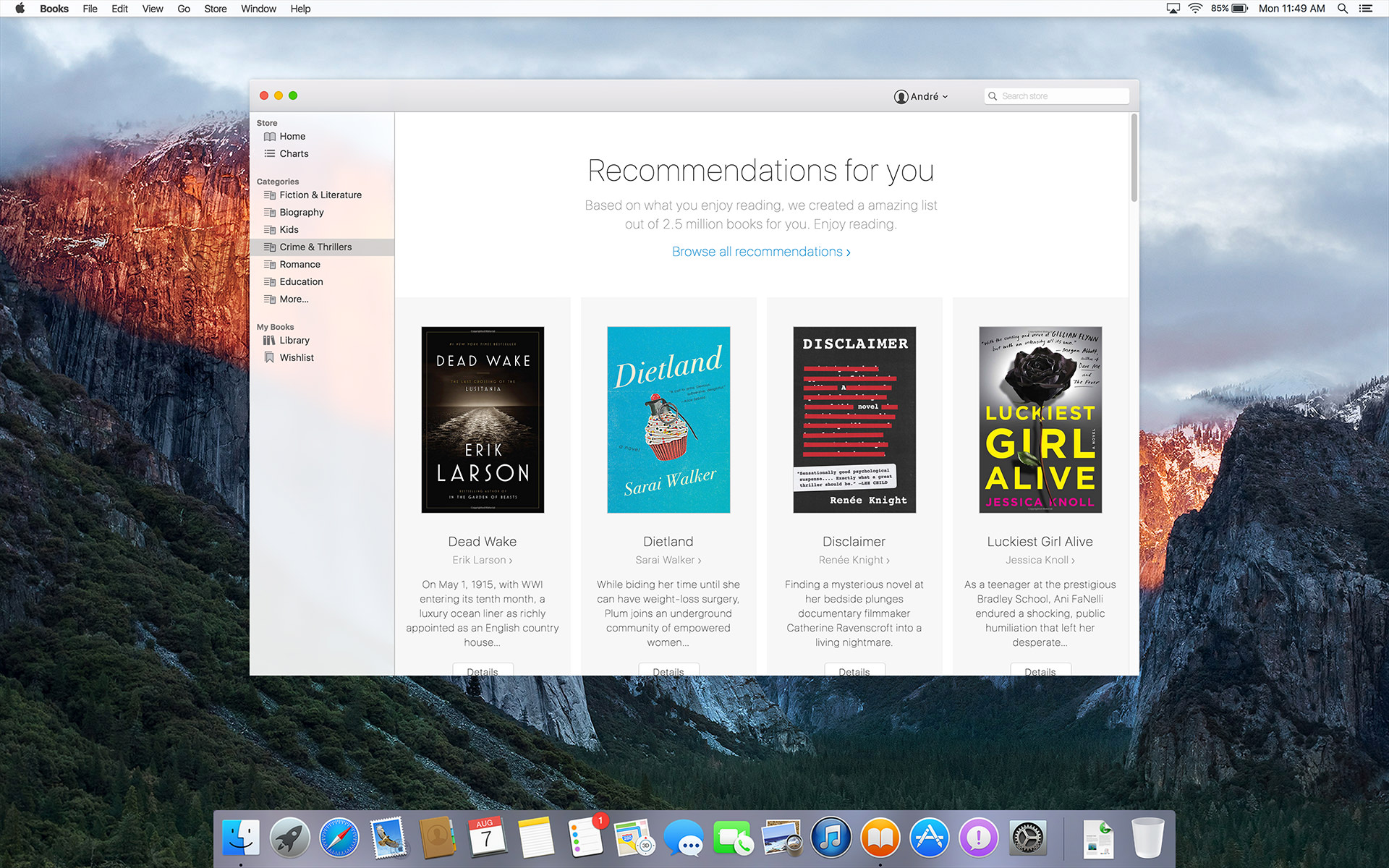Choose the Kids category
The height and width of the screenshot is (868, 1389).
tap(322, 229)
